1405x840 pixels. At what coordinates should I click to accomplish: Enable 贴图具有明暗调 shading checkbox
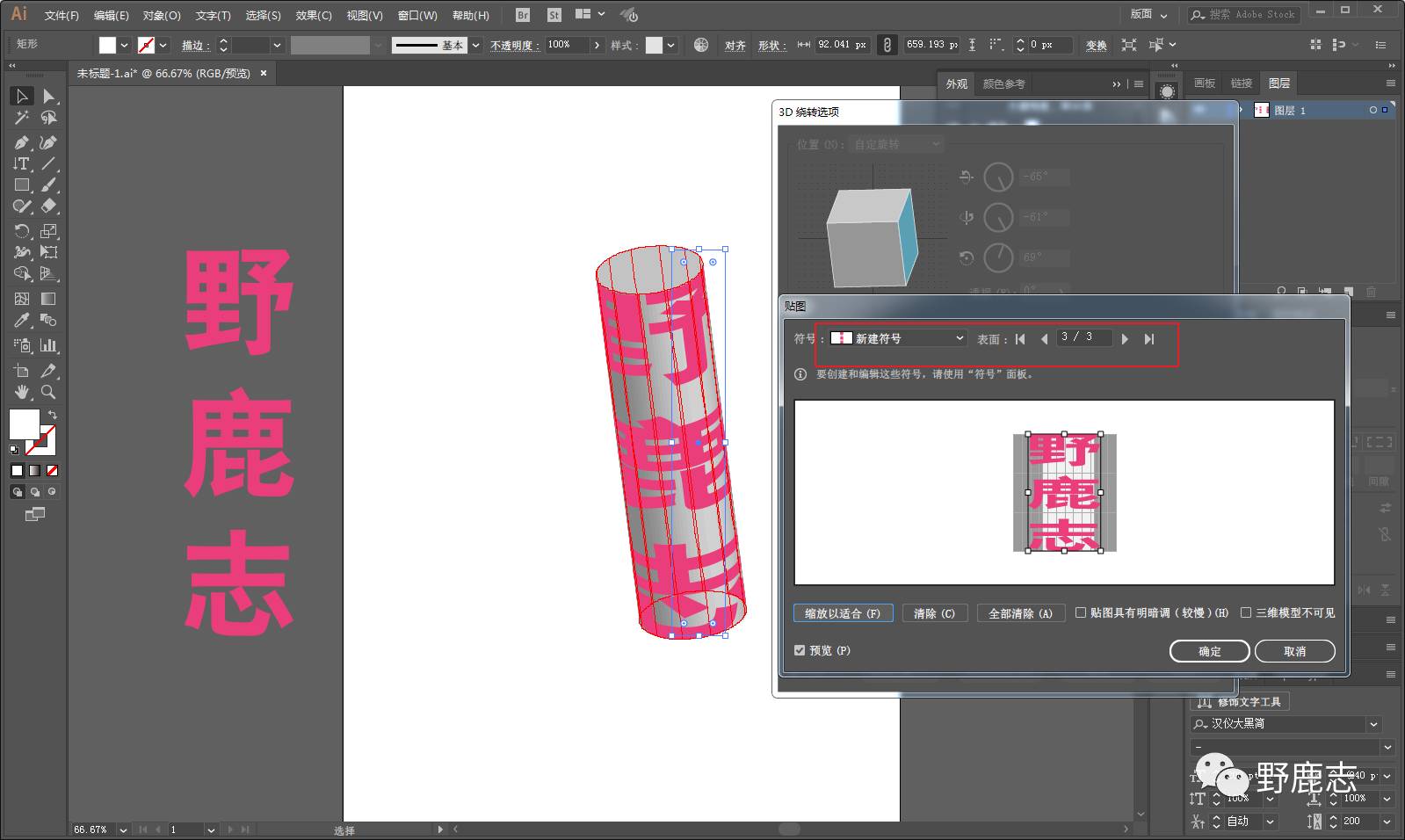1081,613
